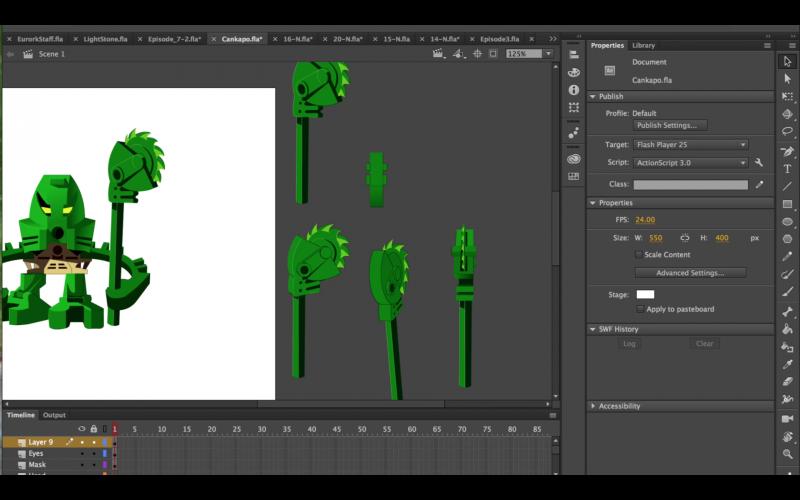The width and height of the screenshot is (800, 500).
Task: Enable Apply to pasteboard checkbox
Action: click(640, 309)
